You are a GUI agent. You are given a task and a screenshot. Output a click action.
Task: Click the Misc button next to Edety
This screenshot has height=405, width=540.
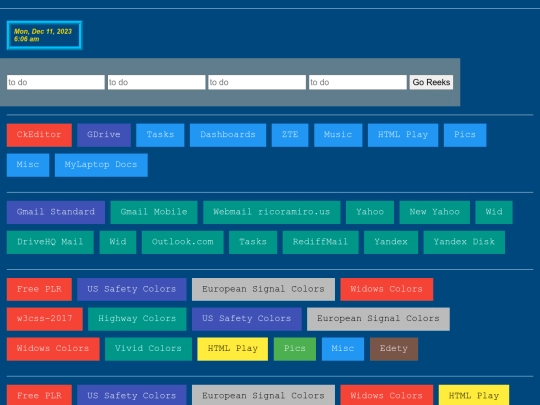coord(343,349)
